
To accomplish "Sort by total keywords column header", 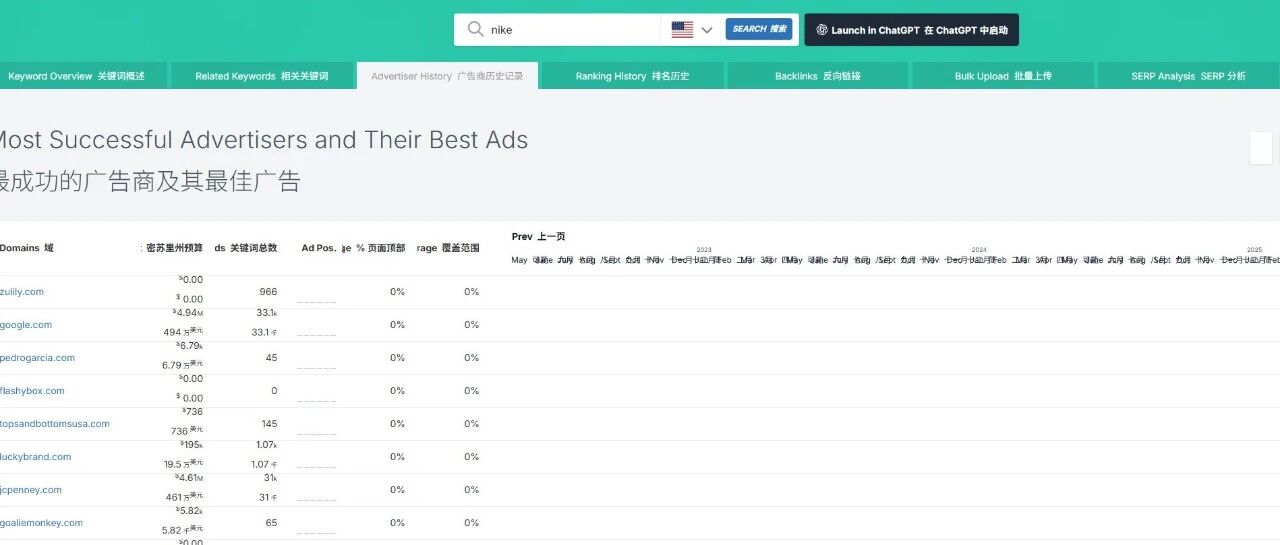I will 246,248.
